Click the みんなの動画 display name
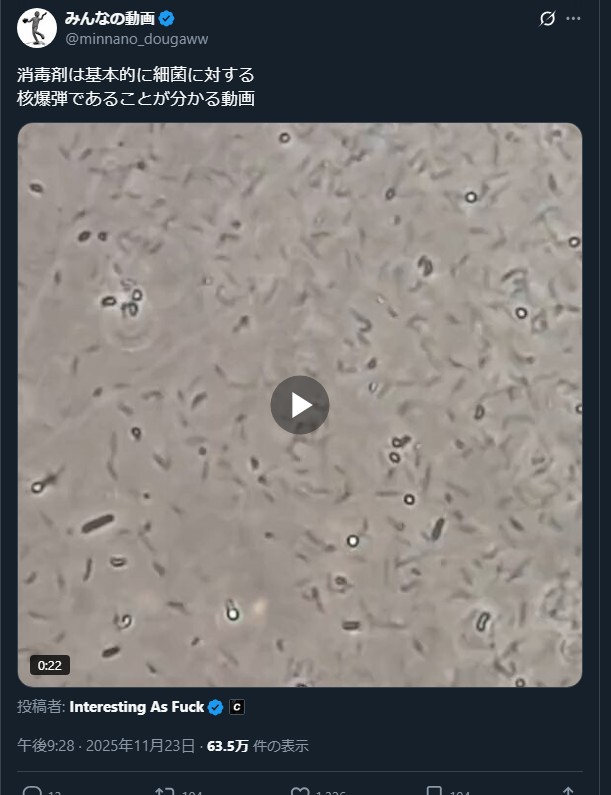The height and width of the screenshot is (795, 611). tap(110, 19)
